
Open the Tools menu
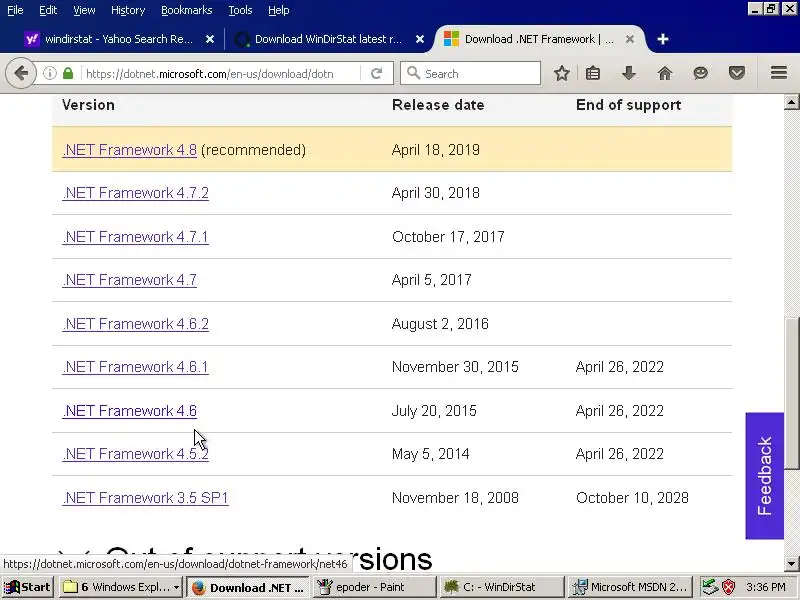(240, 10)
